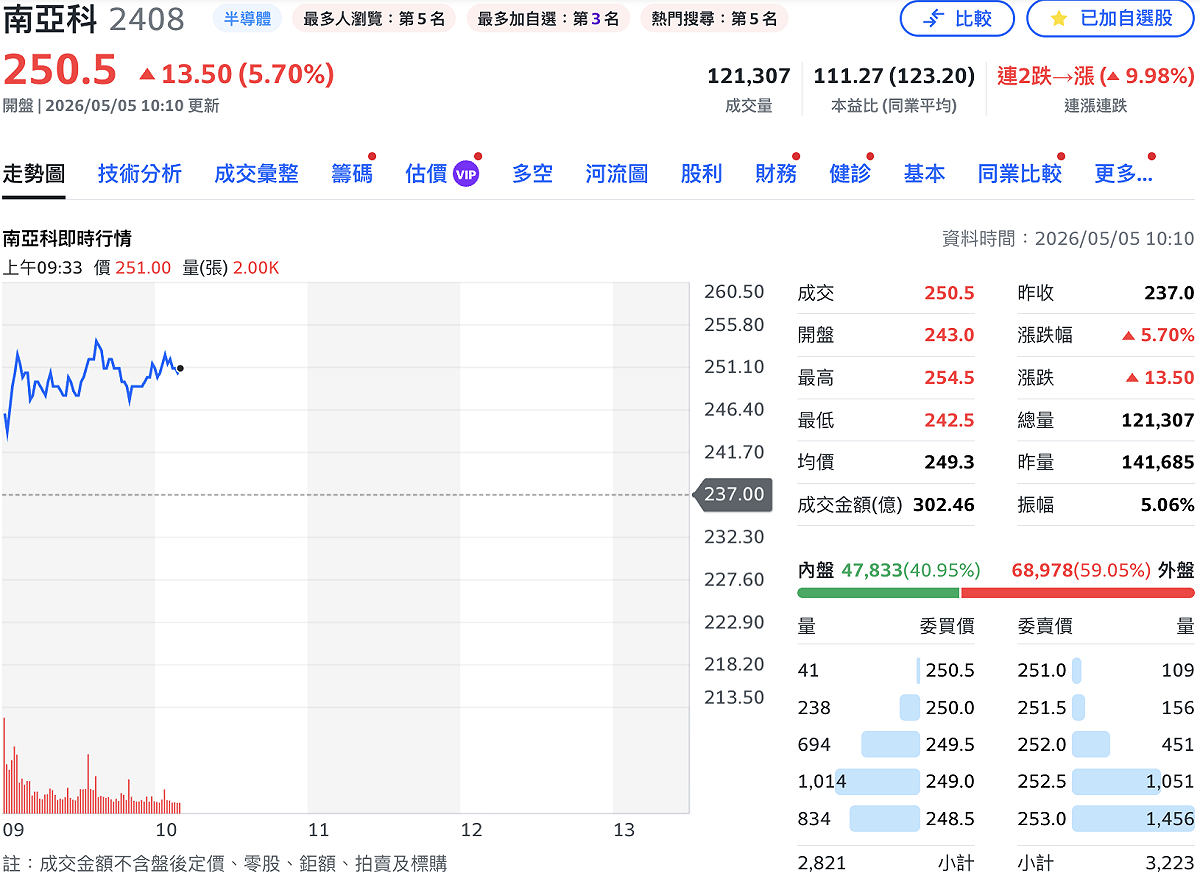Toggle the 已加自選股 watchlist button
1200x884 pixels.
point(1112,18)
